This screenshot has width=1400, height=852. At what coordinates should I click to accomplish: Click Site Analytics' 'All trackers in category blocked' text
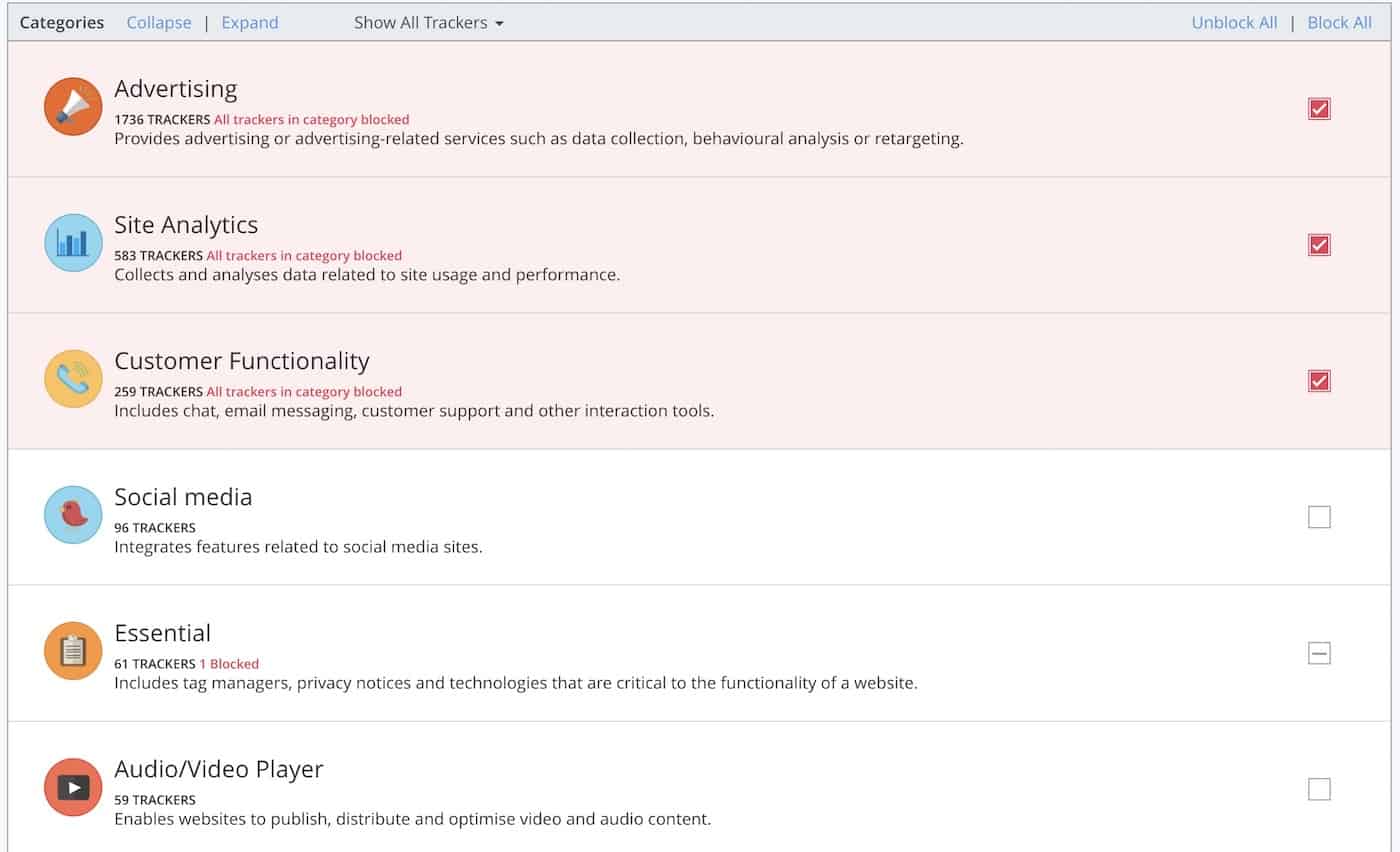[304, 255]
